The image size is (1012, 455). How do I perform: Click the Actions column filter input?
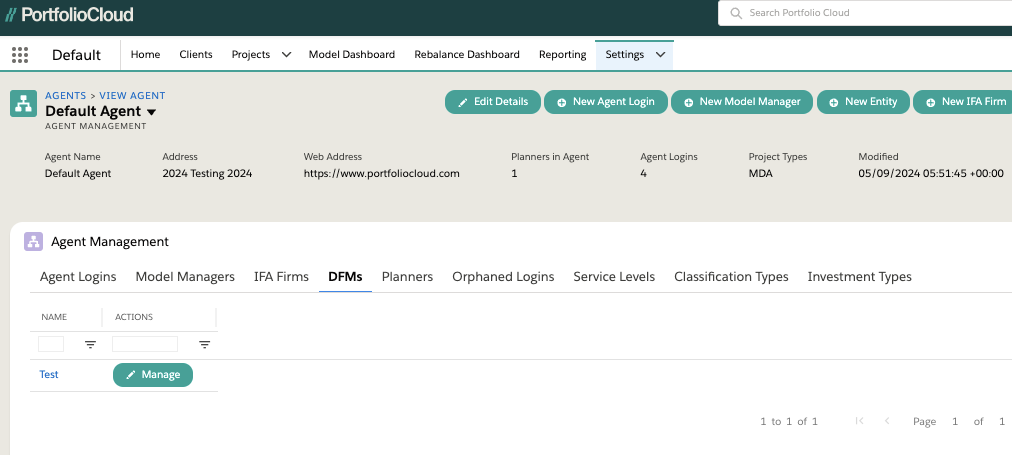145,344
